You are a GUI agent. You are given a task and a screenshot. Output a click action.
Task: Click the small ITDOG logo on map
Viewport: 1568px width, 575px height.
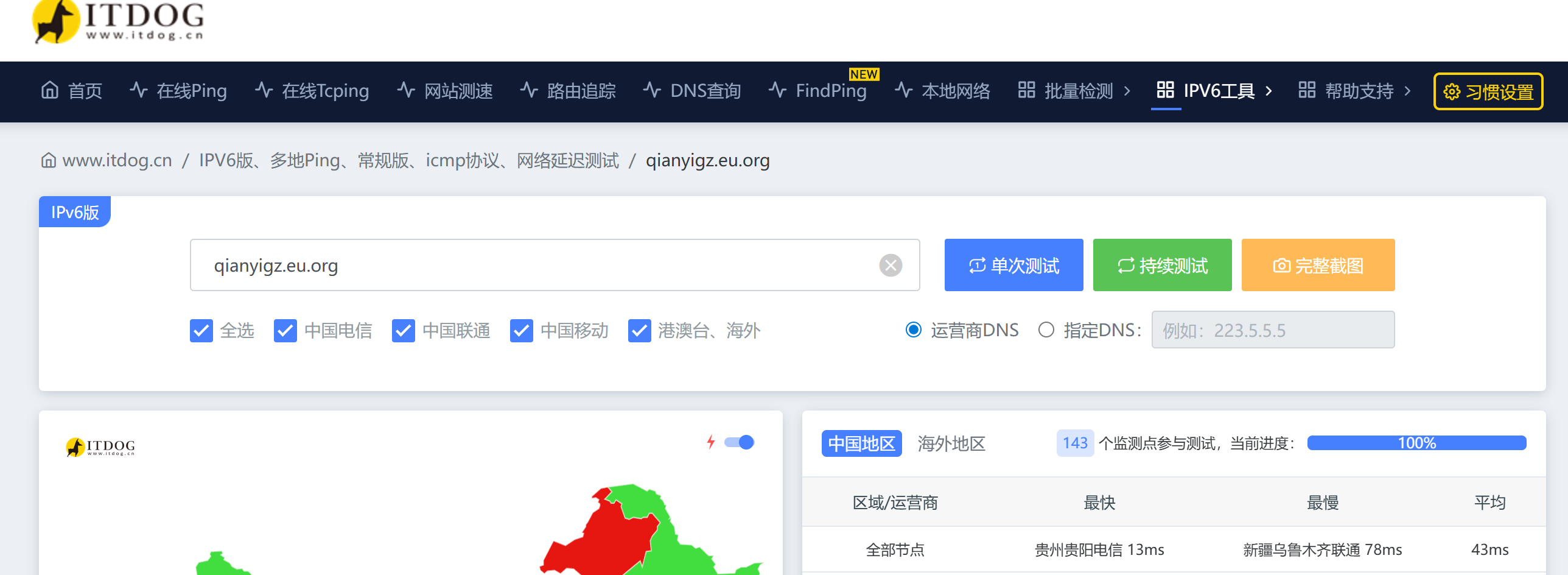(100, 446)
